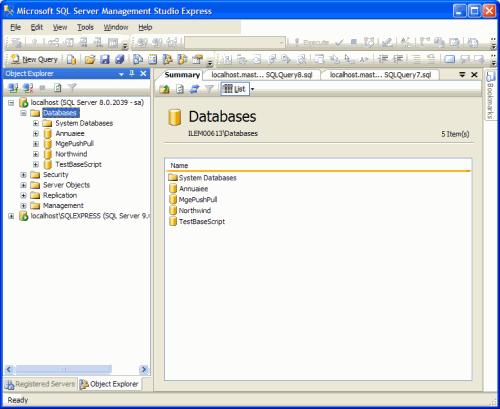Toggle the Object Explorer auto-hide pin
This screenshot has height=409, width=500.
(x=132, y=74)
